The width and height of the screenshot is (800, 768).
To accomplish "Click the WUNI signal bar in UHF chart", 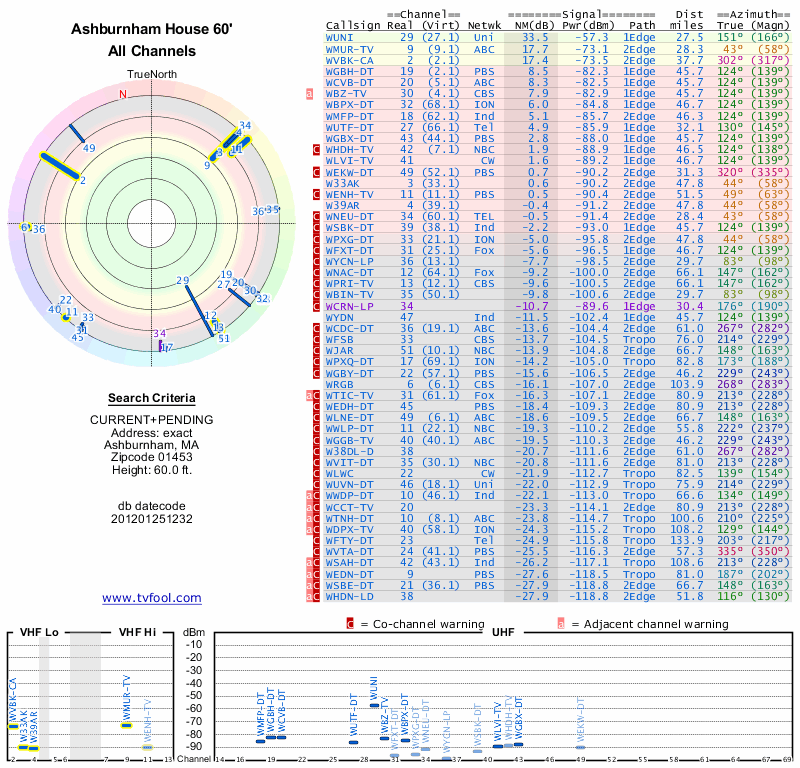I will pos(374,705).
